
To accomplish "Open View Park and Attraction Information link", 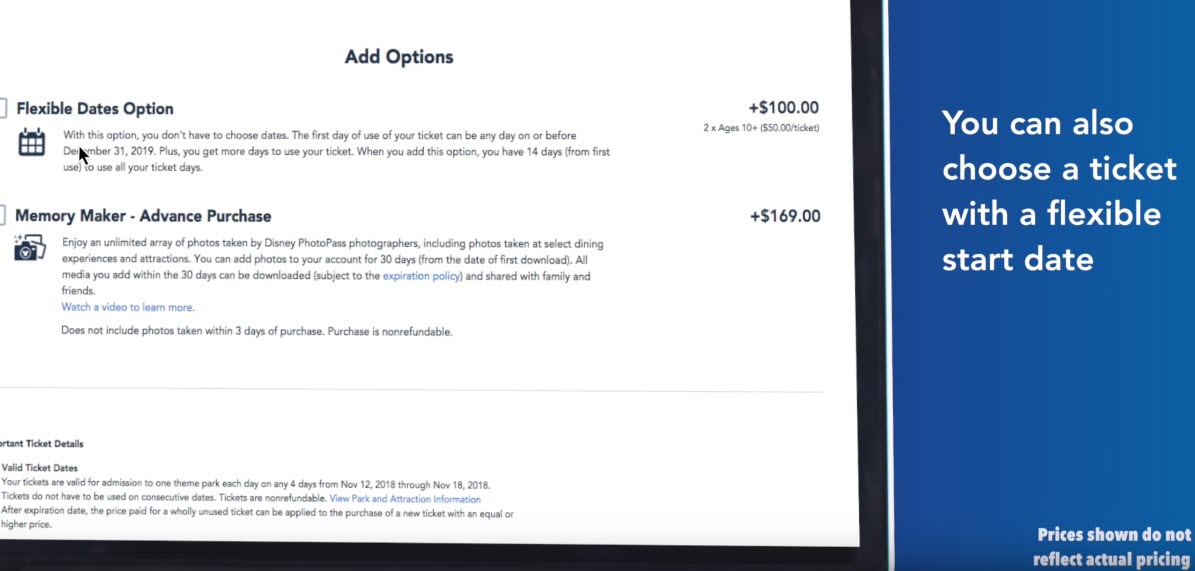I will pyautogui.click(x=405, y=499).
